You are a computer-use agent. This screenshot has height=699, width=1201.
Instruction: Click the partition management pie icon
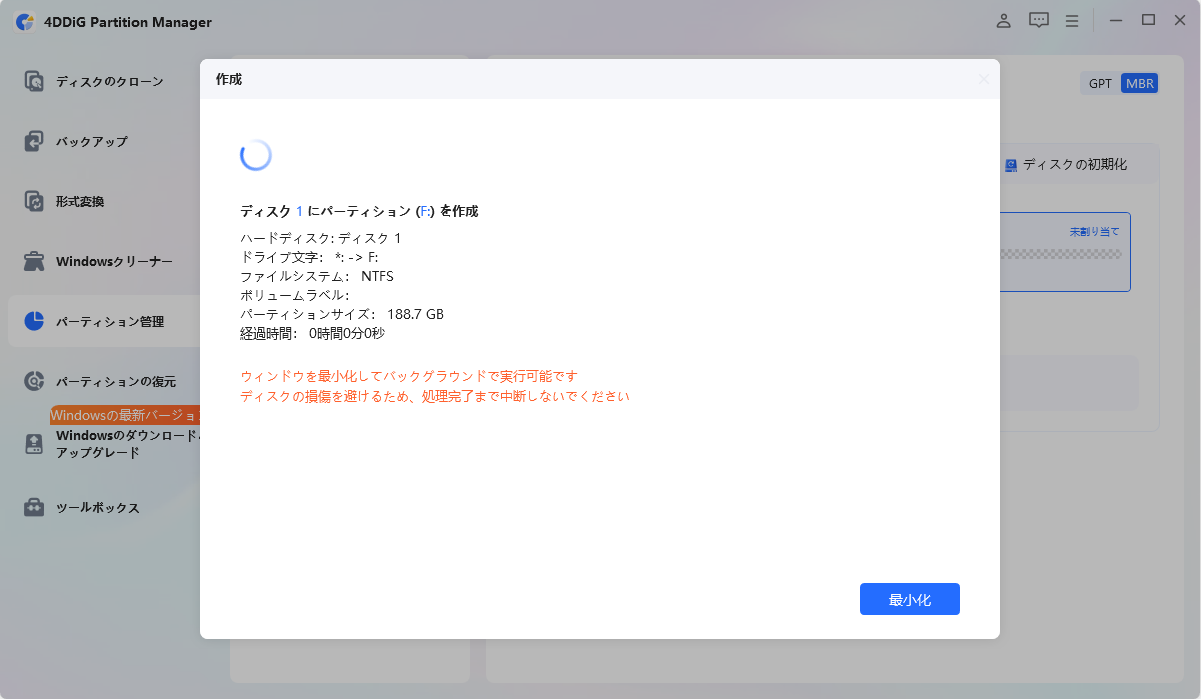coord(35,321)
